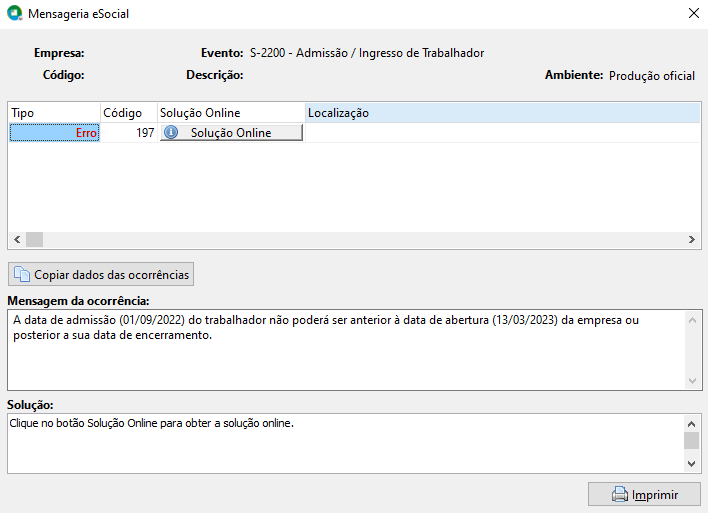Click Solução box scrollbar up arrow

click(x=691, y=424)
